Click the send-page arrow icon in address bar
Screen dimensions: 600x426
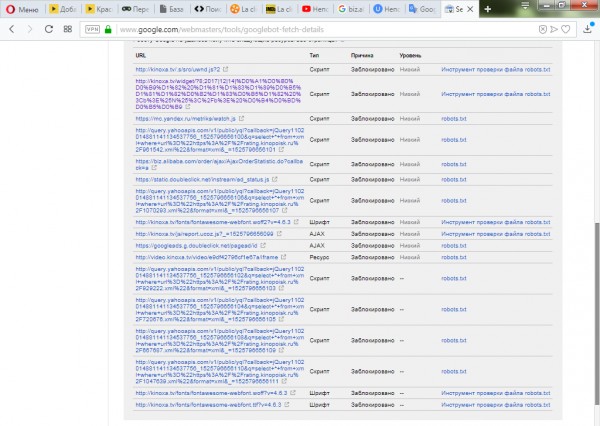tap(554, 29)
